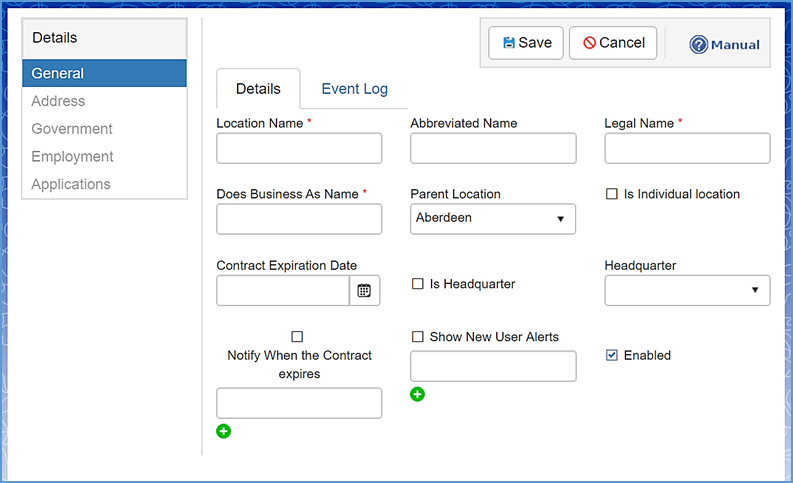Select Employment from the Details sidebar
This screenshot has height=483, width=793.
coord(72,157)
